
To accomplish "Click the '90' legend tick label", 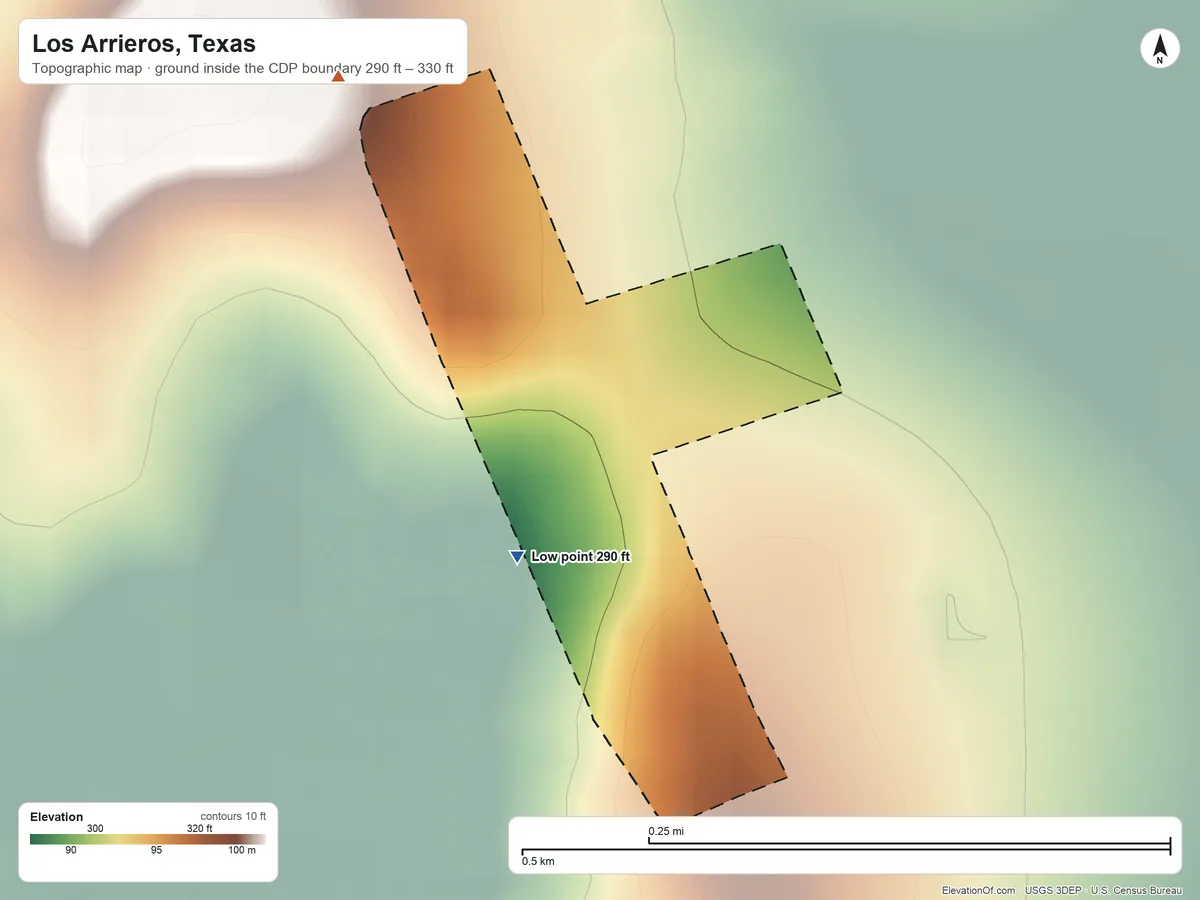I will coord(71,850).
